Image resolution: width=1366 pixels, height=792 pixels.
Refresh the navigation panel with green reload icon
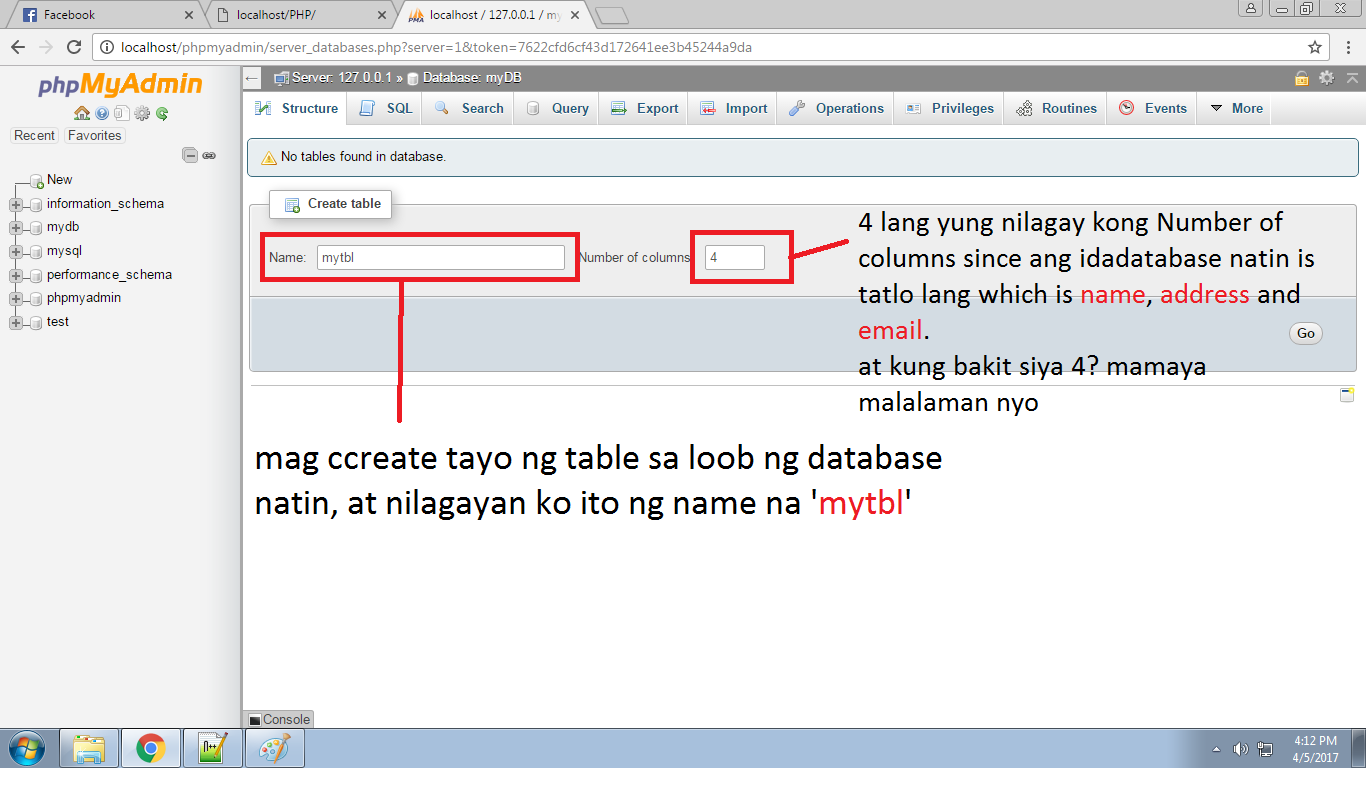click(x=160, y=113)
